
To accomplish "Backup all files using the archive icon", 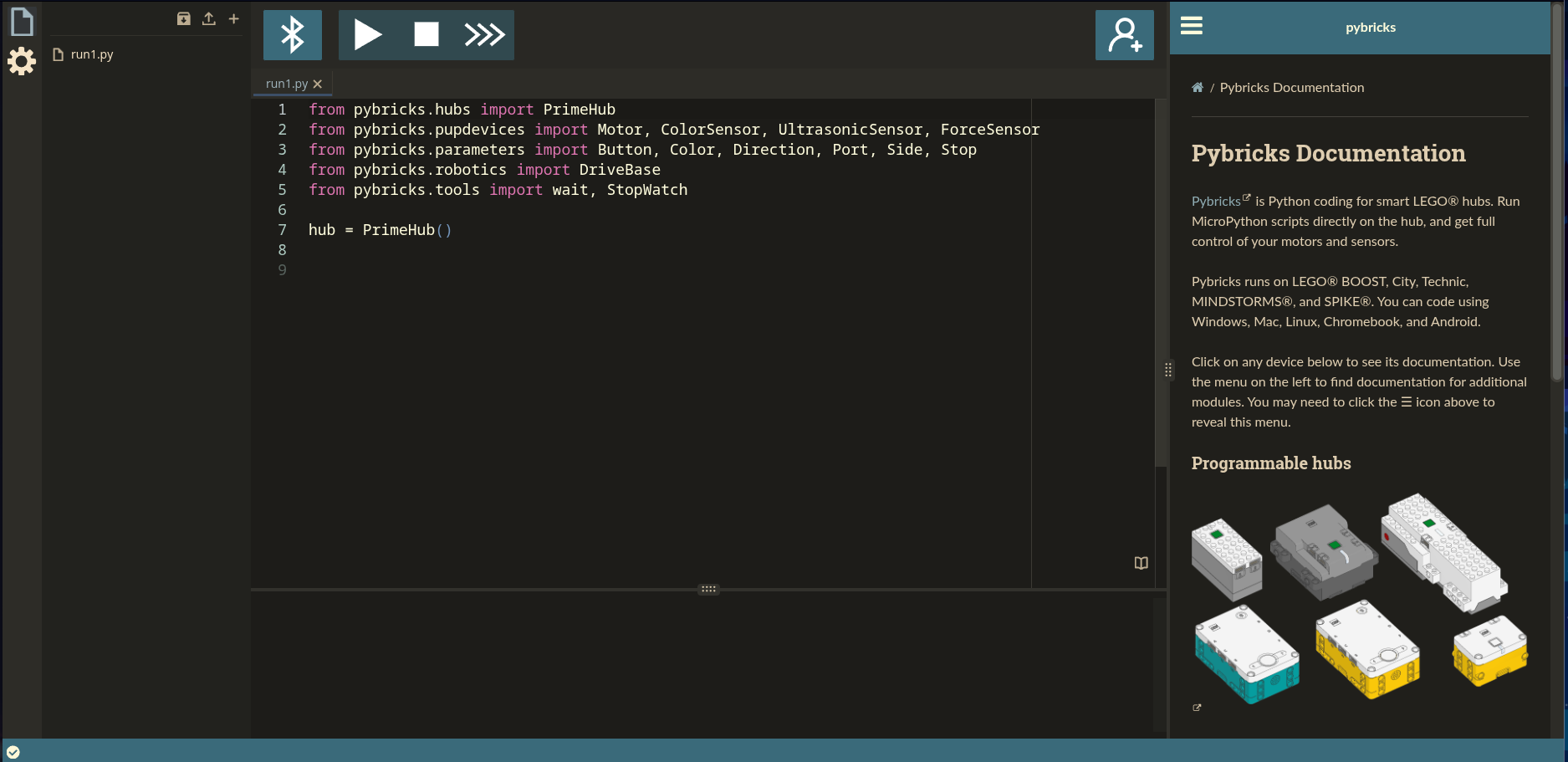I will (x=183, y=18).
